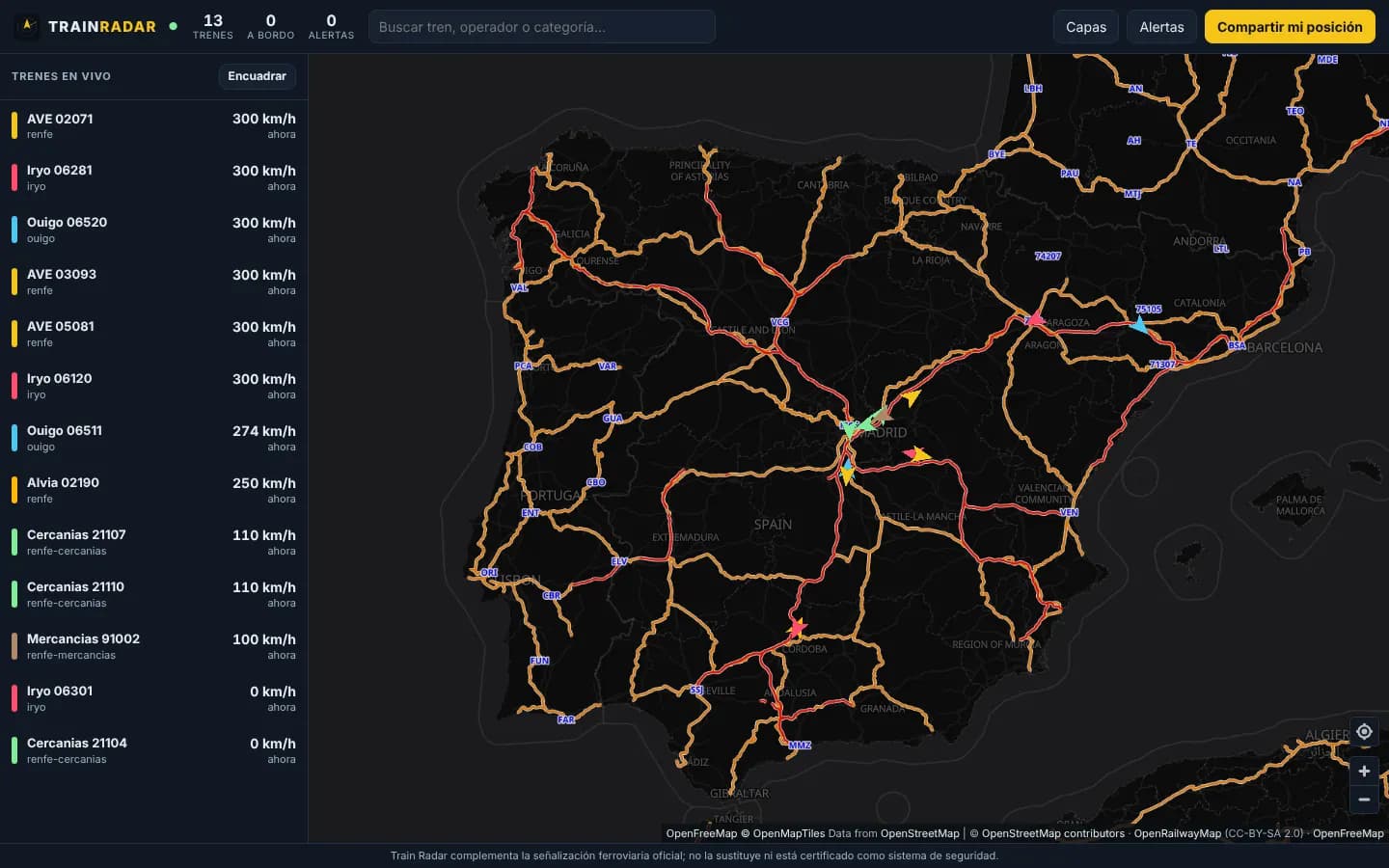Select AVE 03093 in the train list
Screen dimensions: 1389x868
point(154,283)
